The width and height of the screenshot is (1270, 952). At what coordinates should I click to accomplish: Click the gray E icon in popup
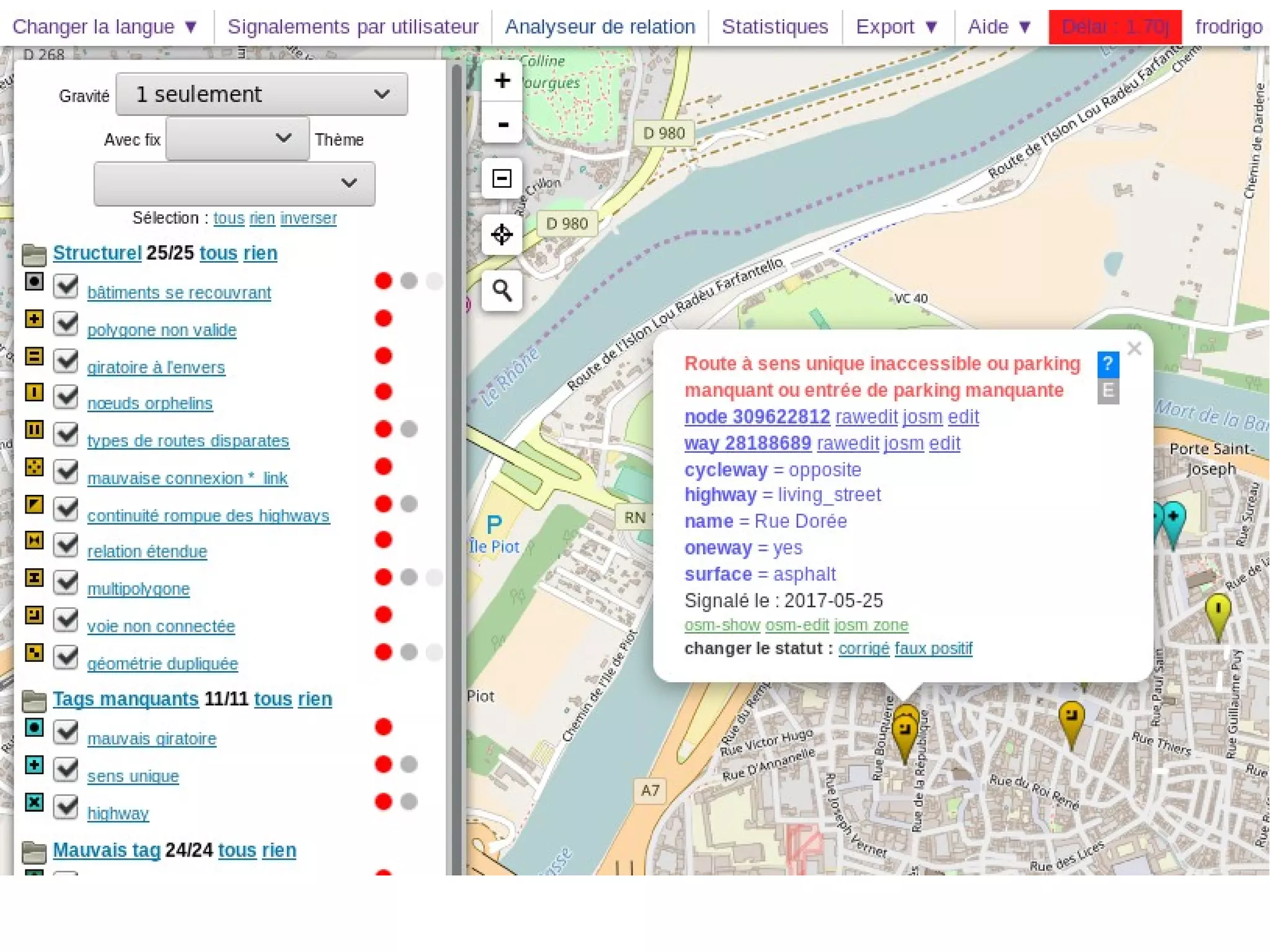(1108, 391)
